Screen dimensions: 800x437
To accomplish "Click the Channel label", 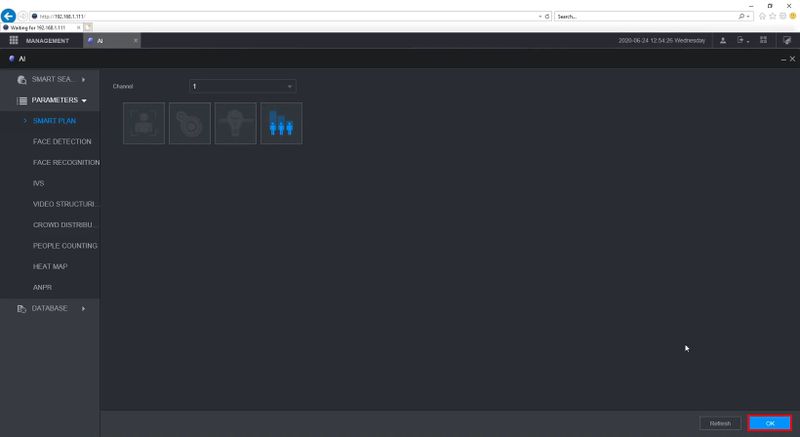I will tap(123, 87).
